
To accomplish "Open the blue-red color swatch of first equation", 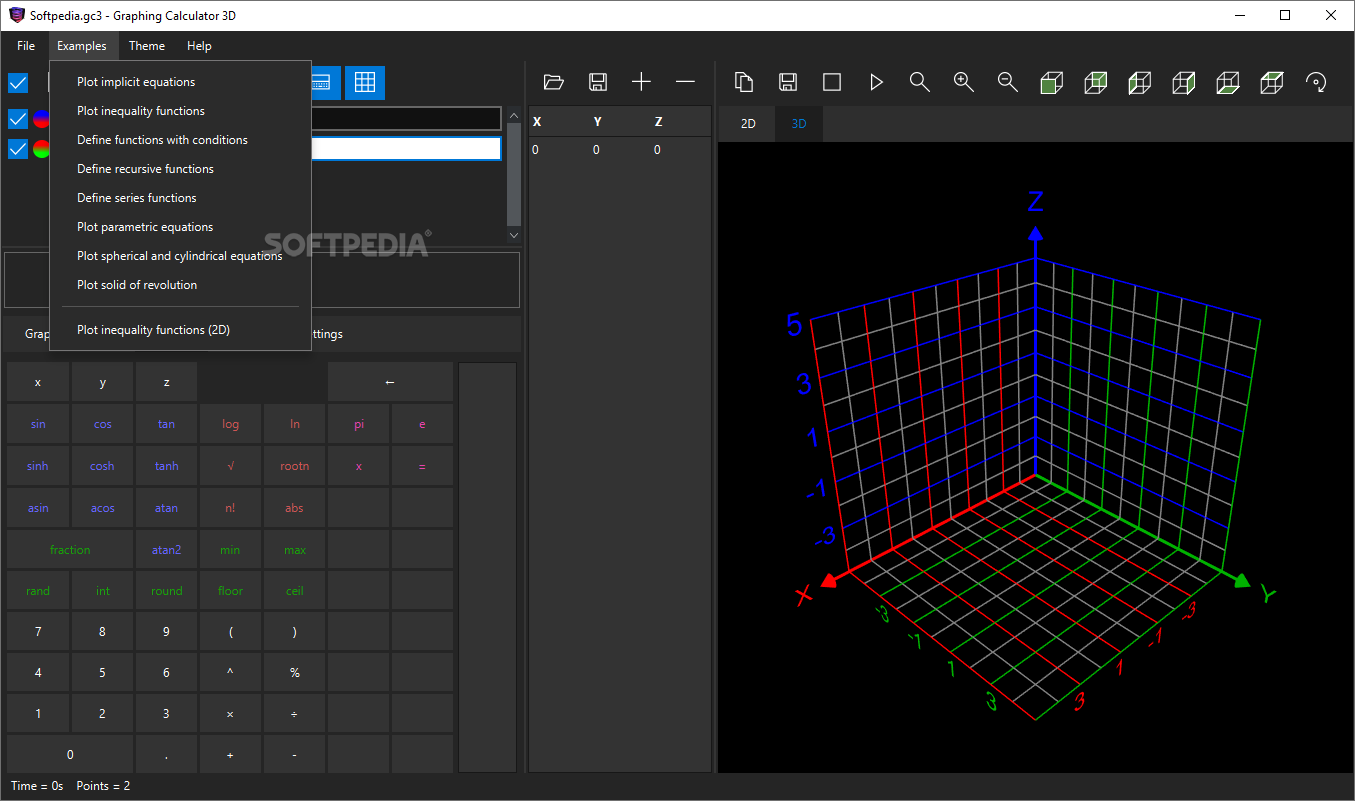I will pyautogui.click(x=41, y=119).
